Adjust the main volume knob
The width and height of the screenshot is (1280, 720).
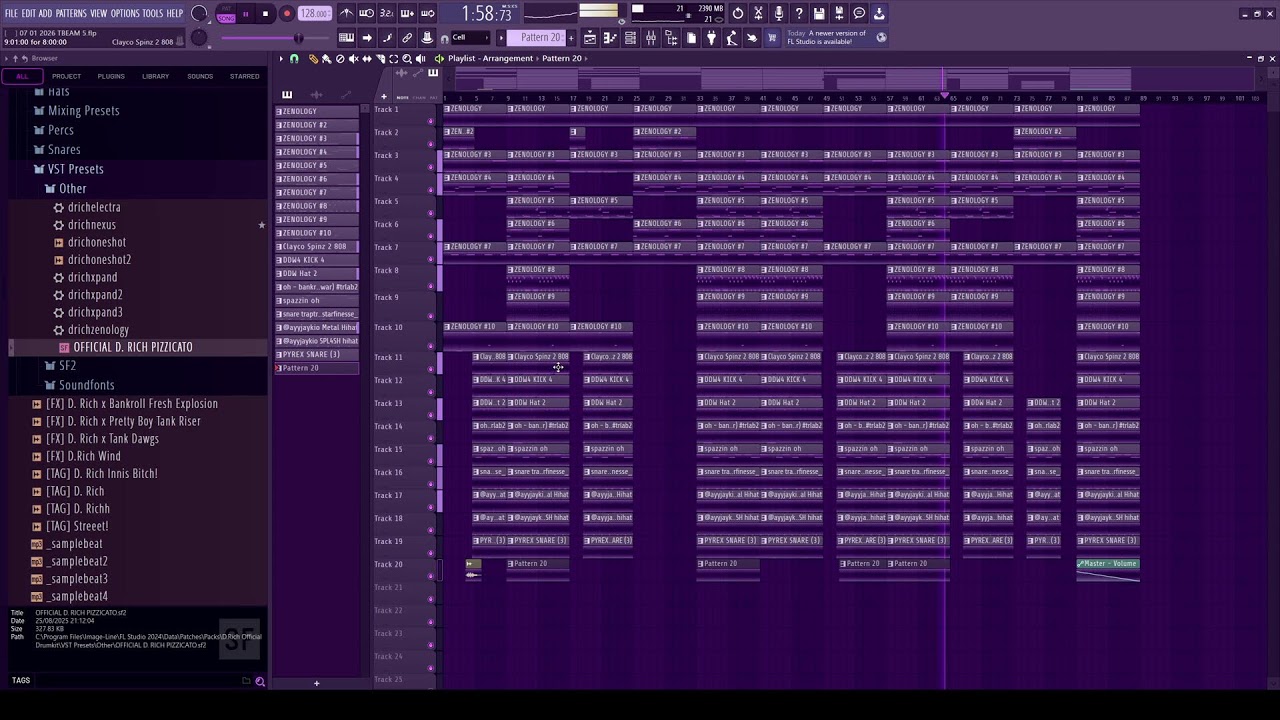coord(199,14)
